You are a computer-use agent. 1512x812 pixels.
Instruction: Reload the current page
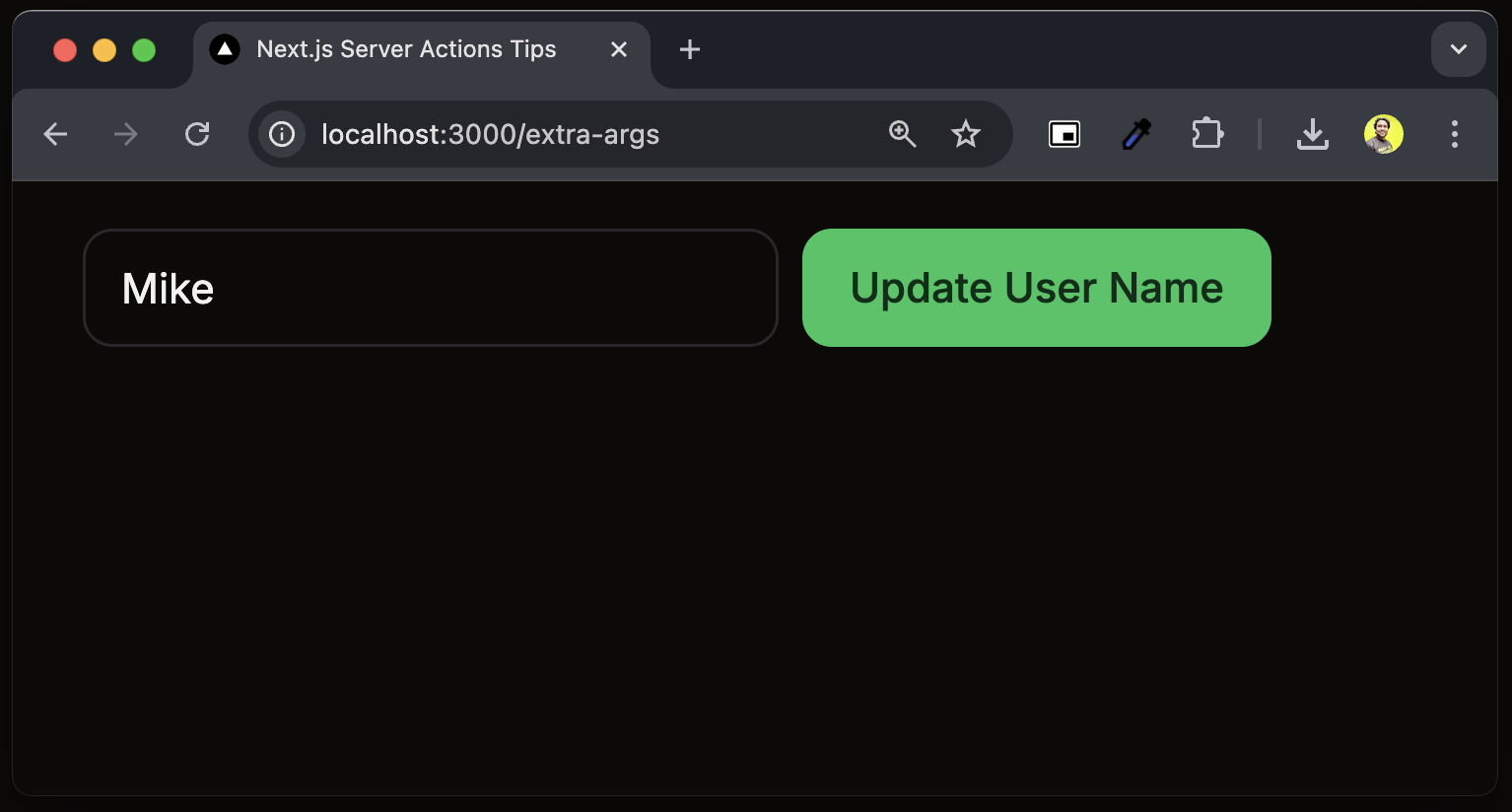click(x=197, y=134)
